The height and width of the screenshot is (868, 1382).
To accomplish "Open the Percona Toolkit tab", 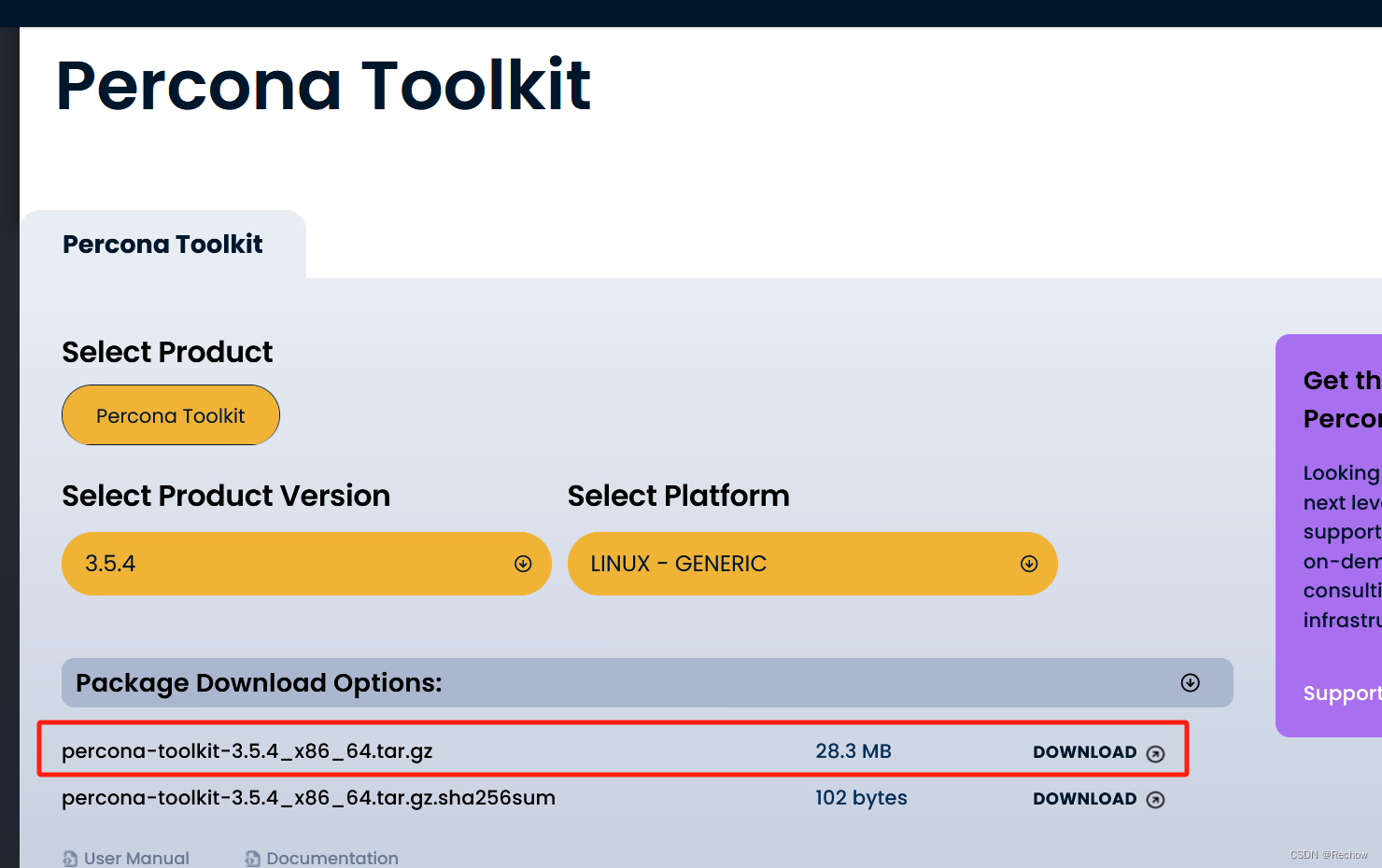I will coord(162,245).
